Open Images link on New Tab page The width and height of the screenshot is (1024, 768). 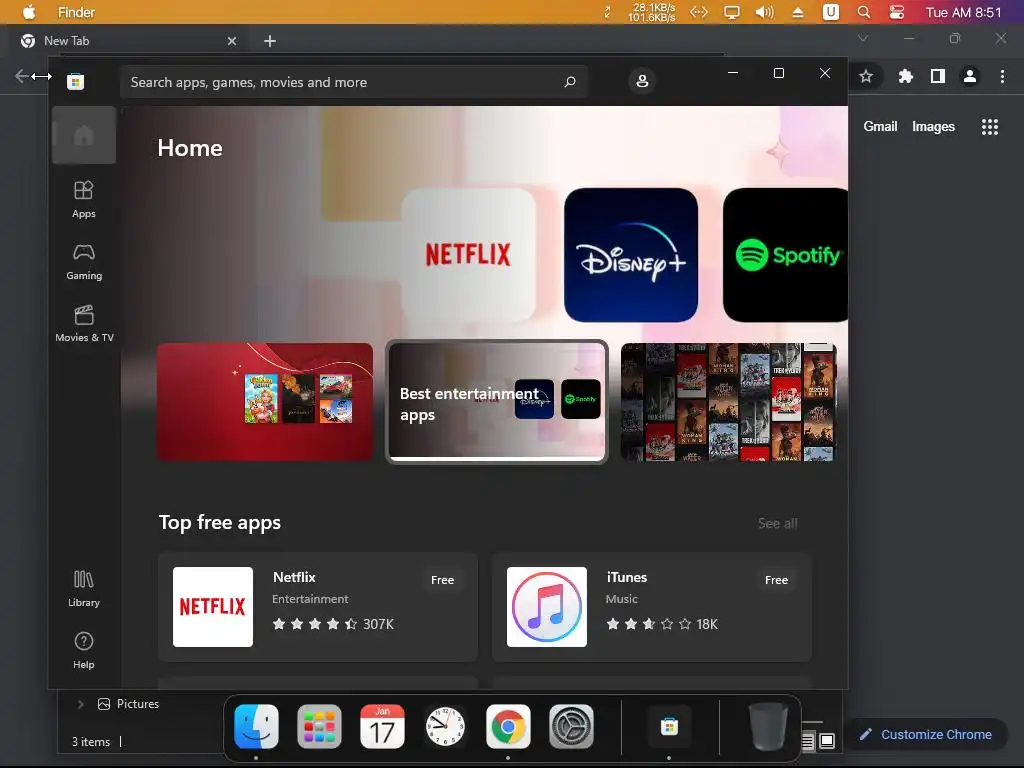(933, 127)
